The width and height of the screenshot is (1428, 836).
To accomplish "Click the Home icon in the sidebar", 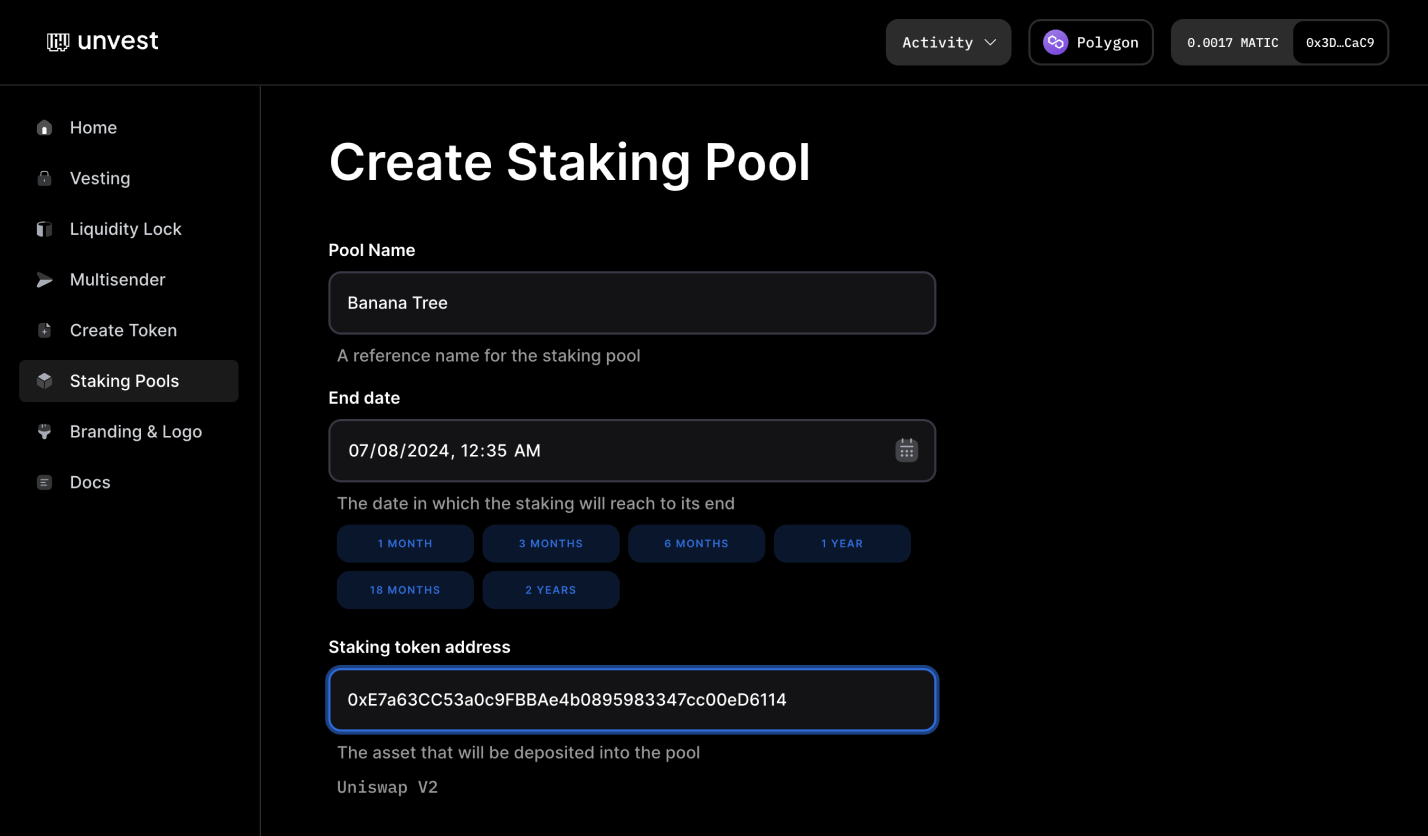I will 44,127.
